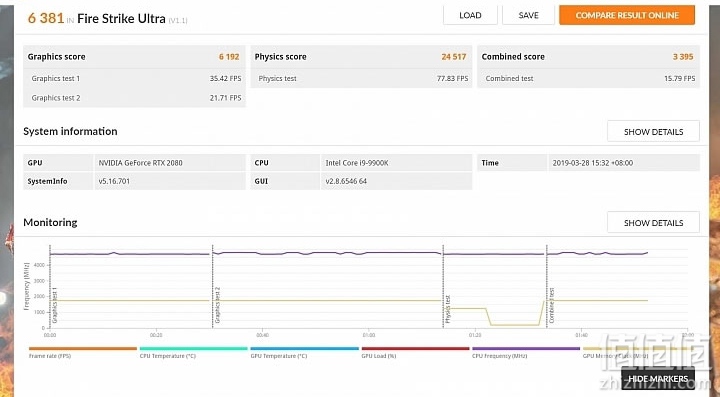
Task: Toggle GPU Load (%) legend
Action: pos(415,352)
